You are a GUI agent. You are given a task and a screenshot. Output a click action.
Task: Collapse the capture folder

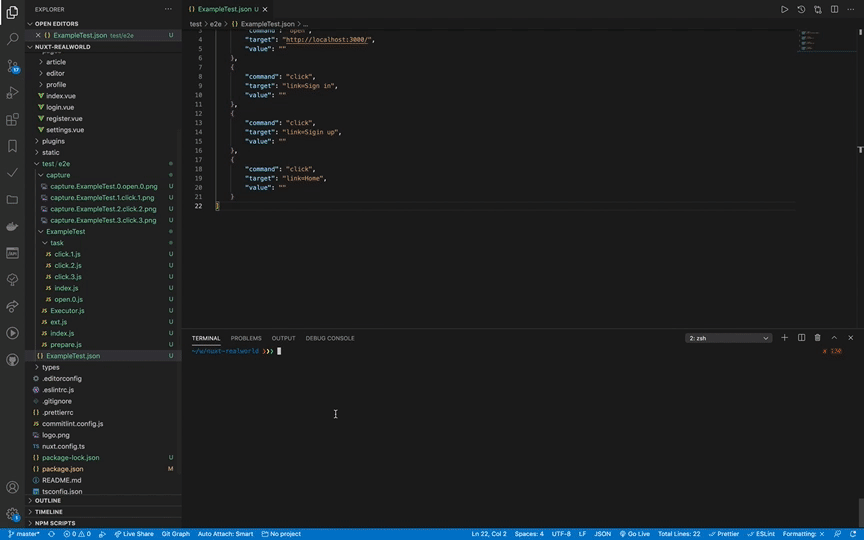coord(58,175)
